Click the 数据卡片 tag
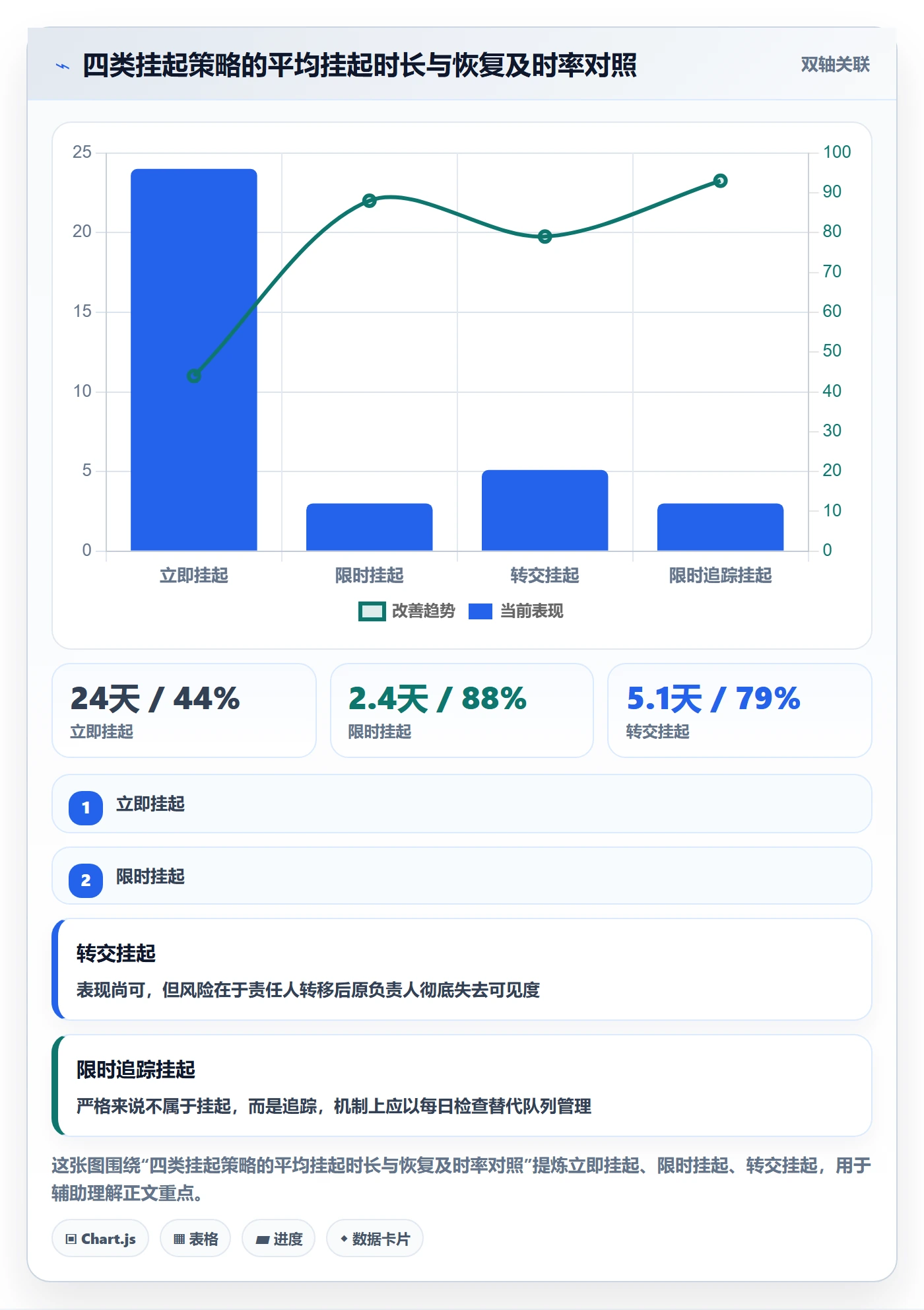This screenshot has height=1310, width=924. pyautogui.click(x=375, y=1239)
